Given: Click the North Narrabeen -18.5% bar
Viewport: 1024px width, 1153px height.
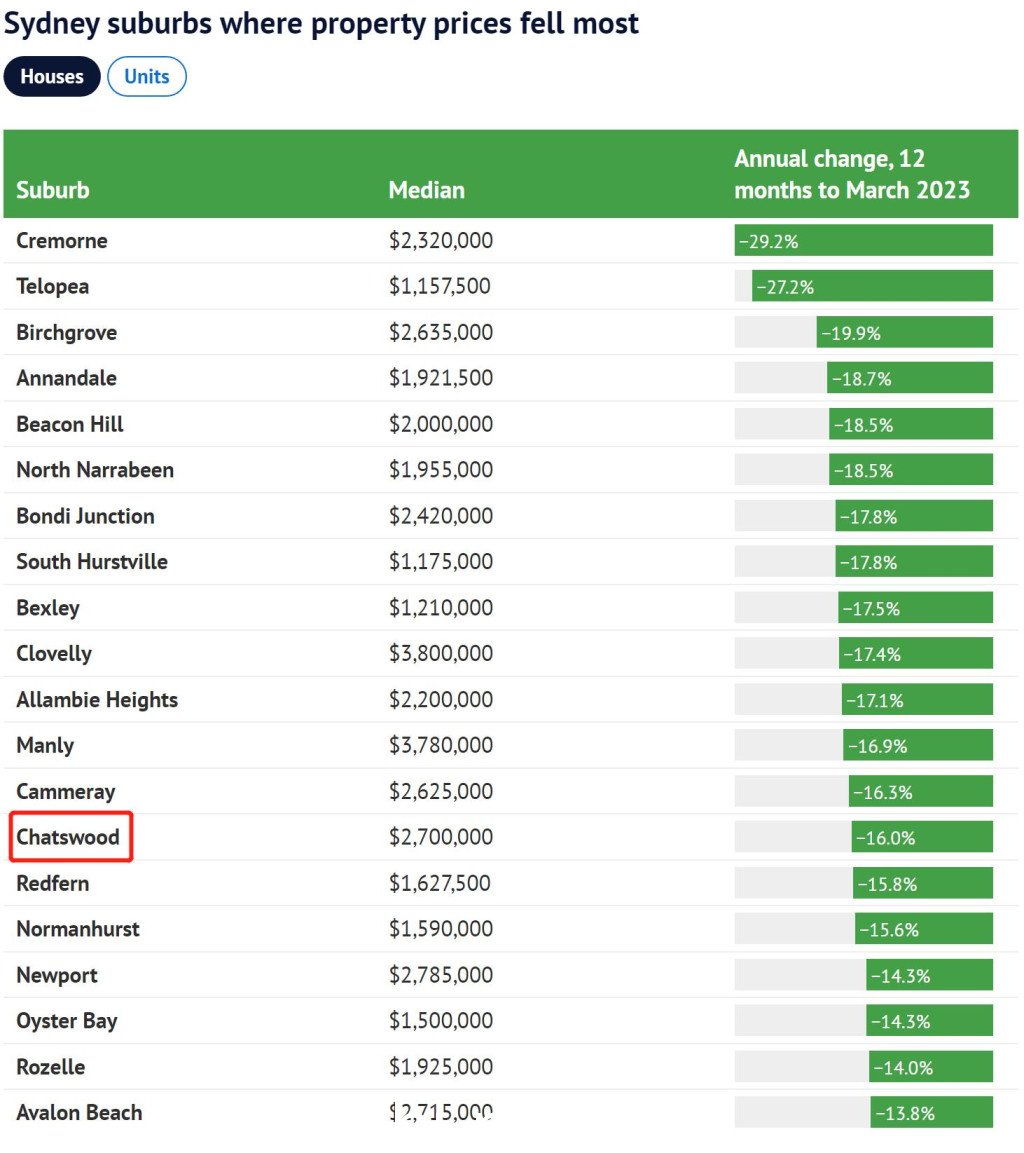Looking at the screenshot, I should coord(911,470).
